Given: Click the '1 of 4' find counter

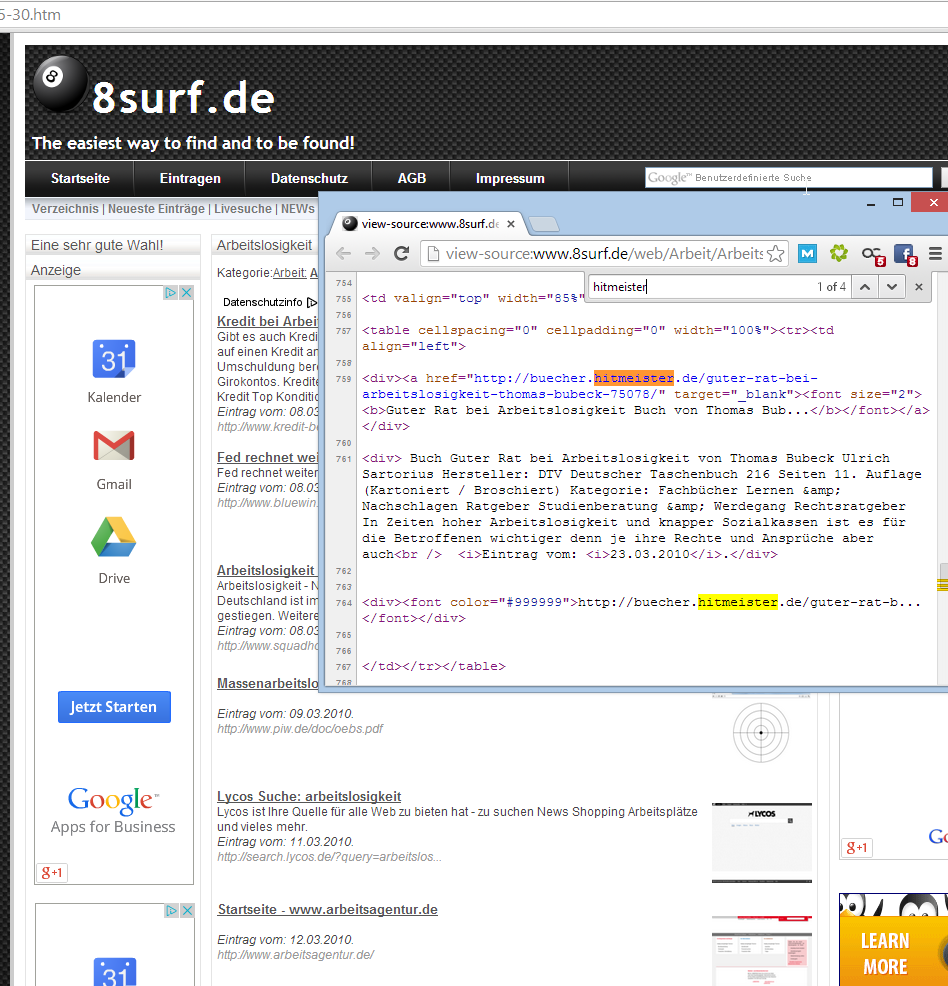Looking at the screenshot, I should (831, 287).
